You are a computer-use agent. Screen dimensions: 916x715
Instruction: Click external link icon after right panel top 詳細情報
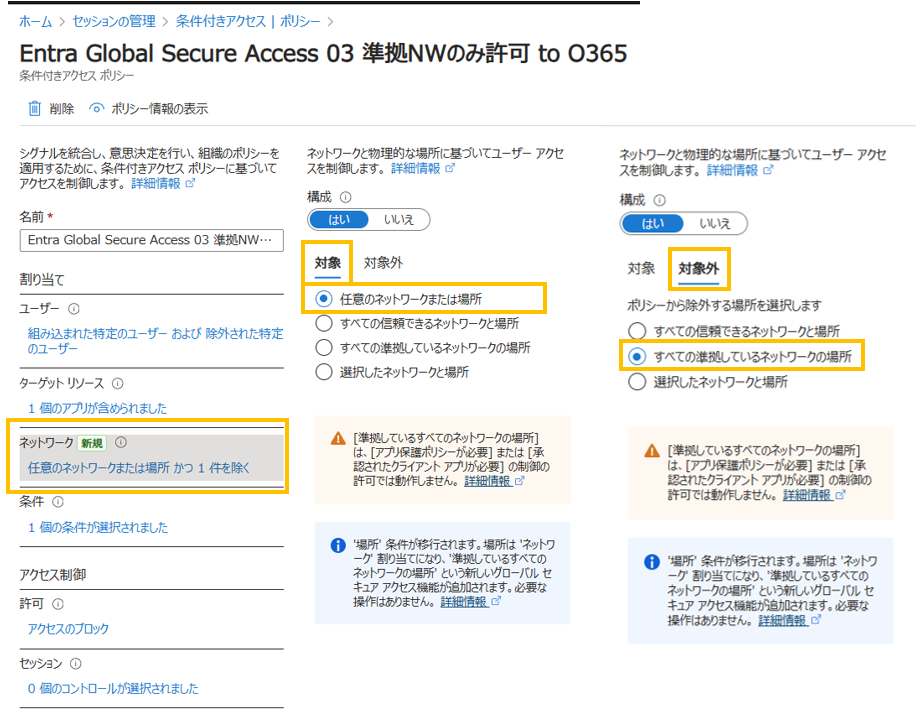click(768, 170)
